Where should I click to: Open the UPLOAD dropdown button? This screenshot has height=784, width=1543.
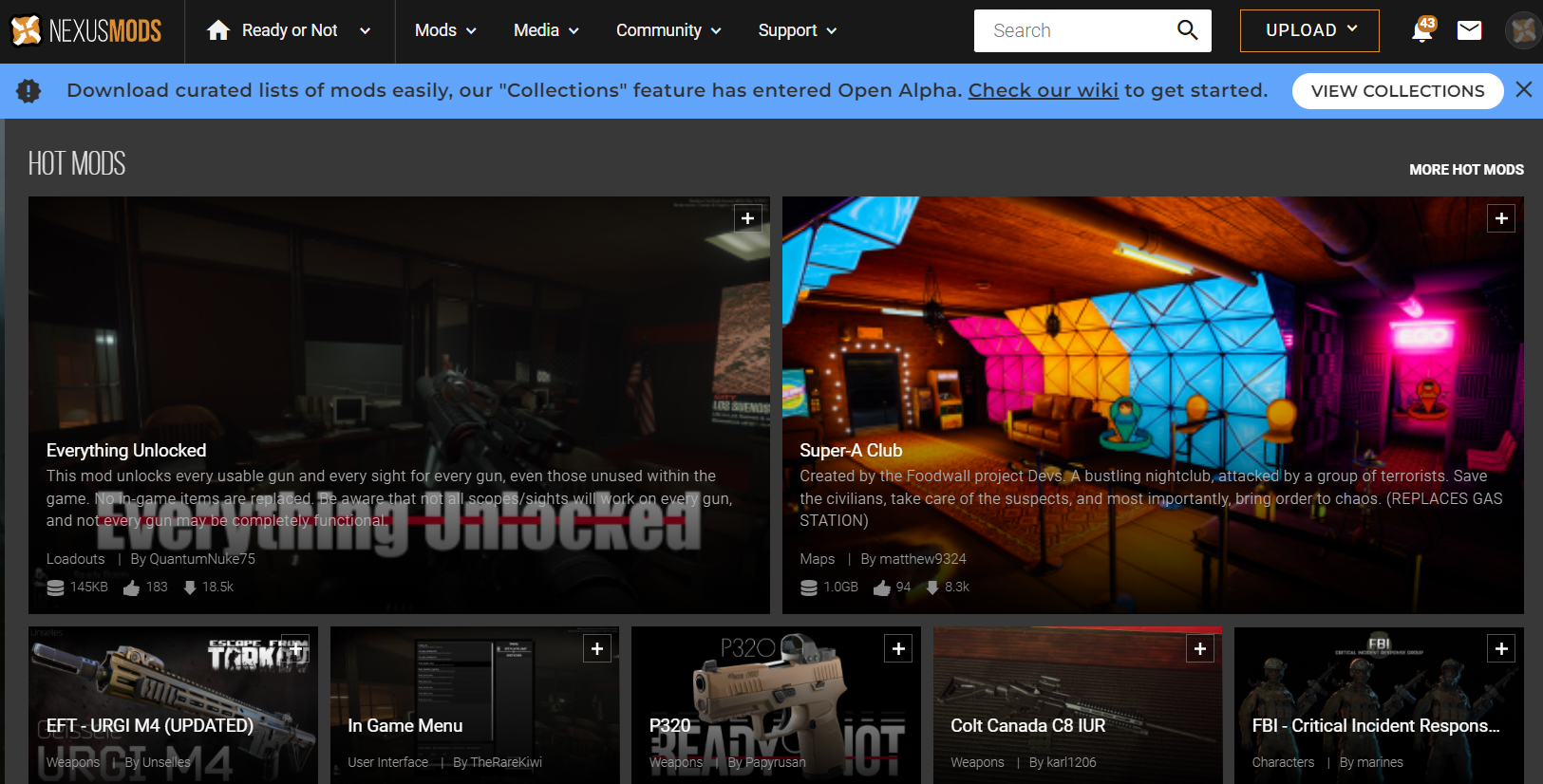[1309, 30]
